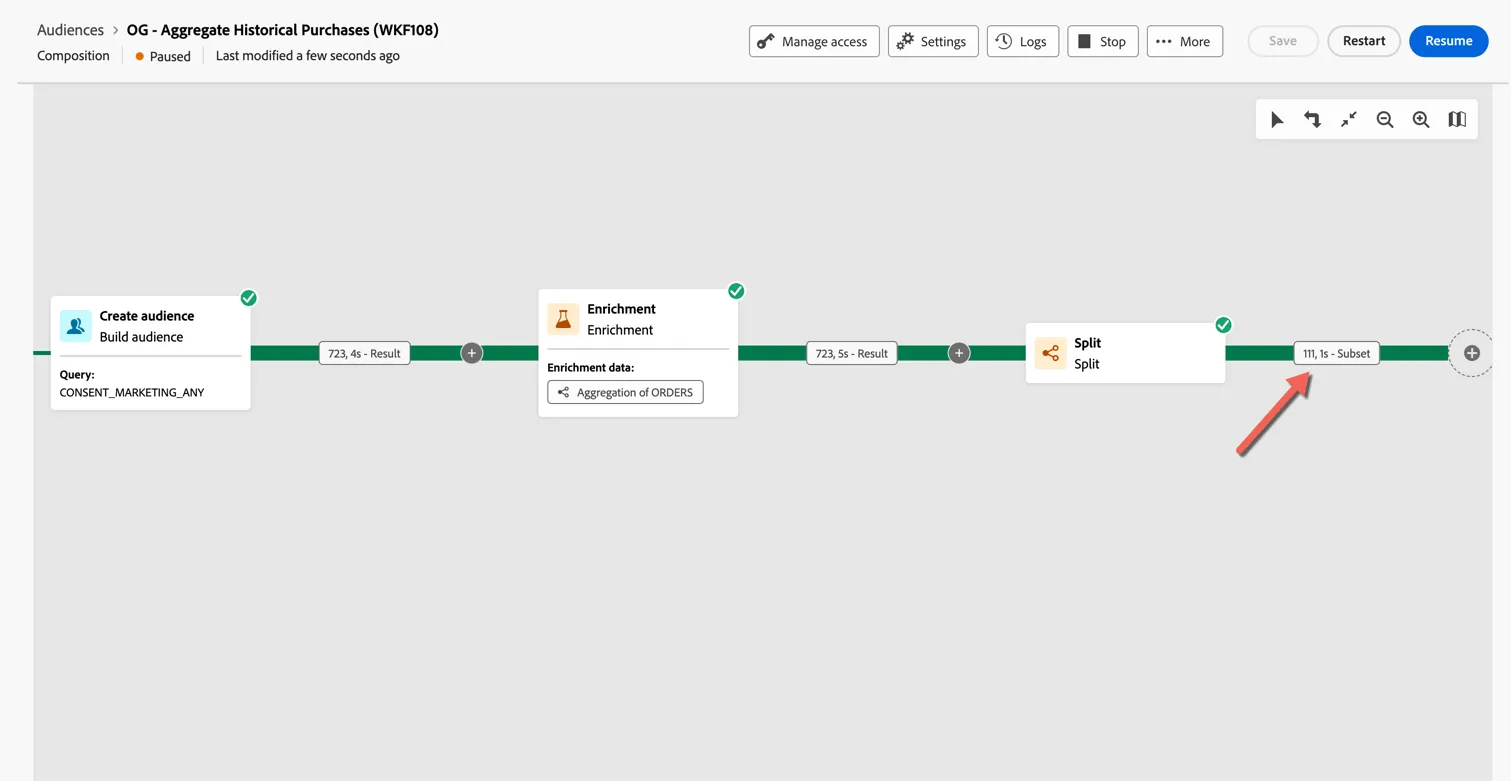The image size is (1511, 781).
Task: Add activity at end of Subset transition
Action: [1472, 353]
